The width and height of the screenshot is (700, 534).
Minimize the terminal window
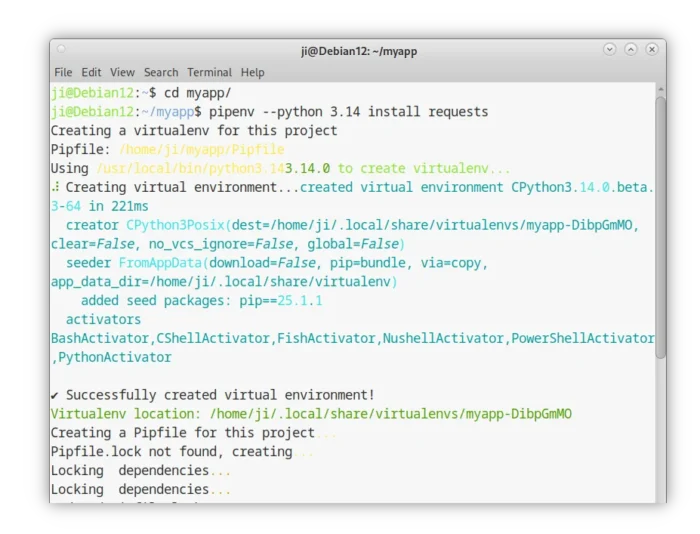coord(609,49)
